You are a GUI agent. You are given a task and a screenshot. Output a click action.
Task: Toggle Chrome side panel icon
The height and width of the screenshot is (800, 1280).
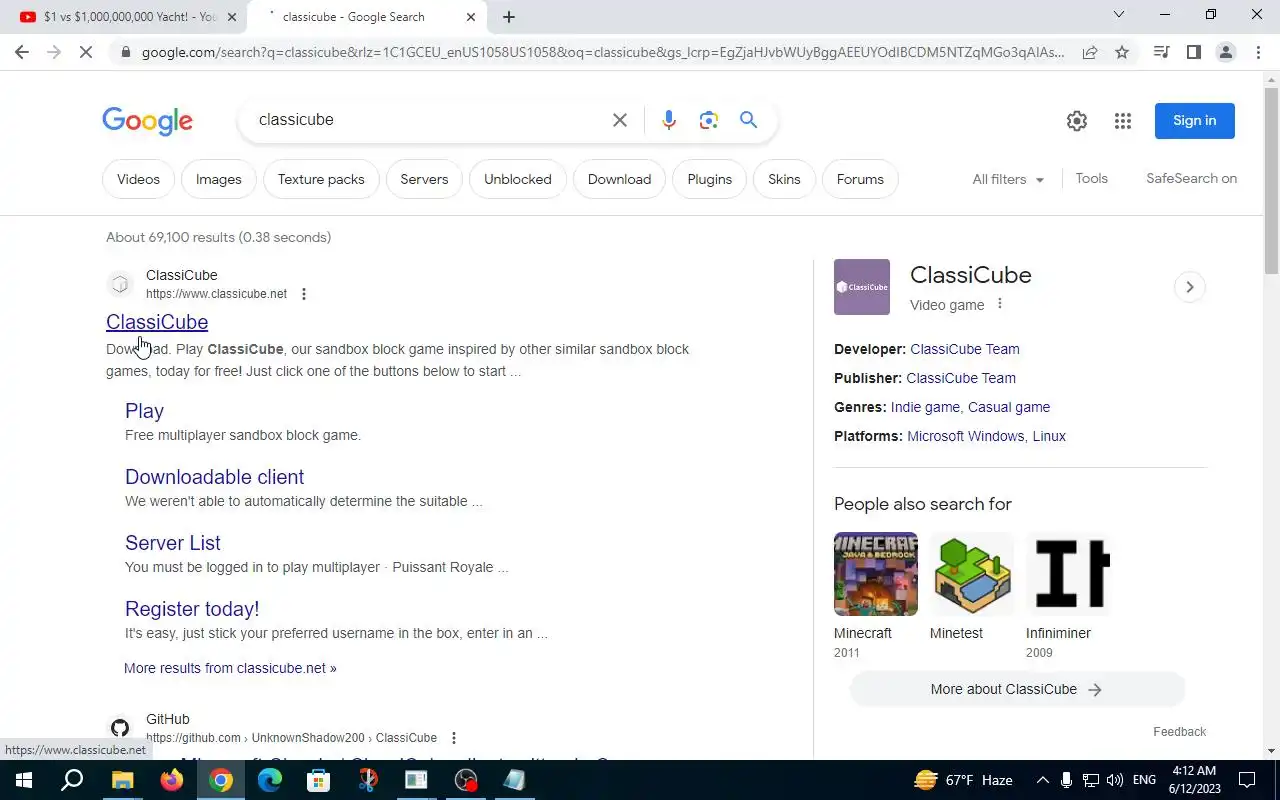tap(1193, 52)
